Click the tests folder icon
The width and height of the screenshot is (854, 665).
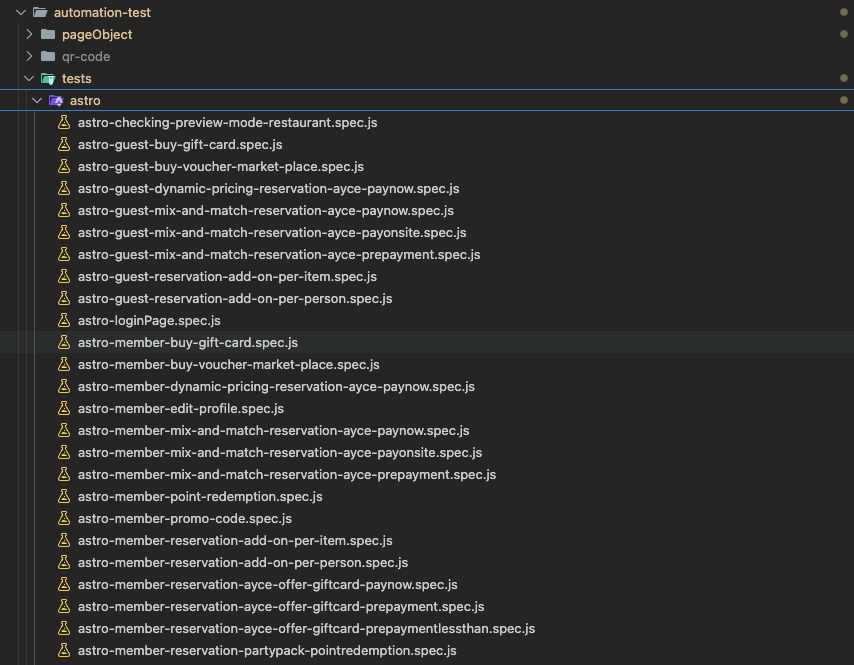tap(48, 79)
